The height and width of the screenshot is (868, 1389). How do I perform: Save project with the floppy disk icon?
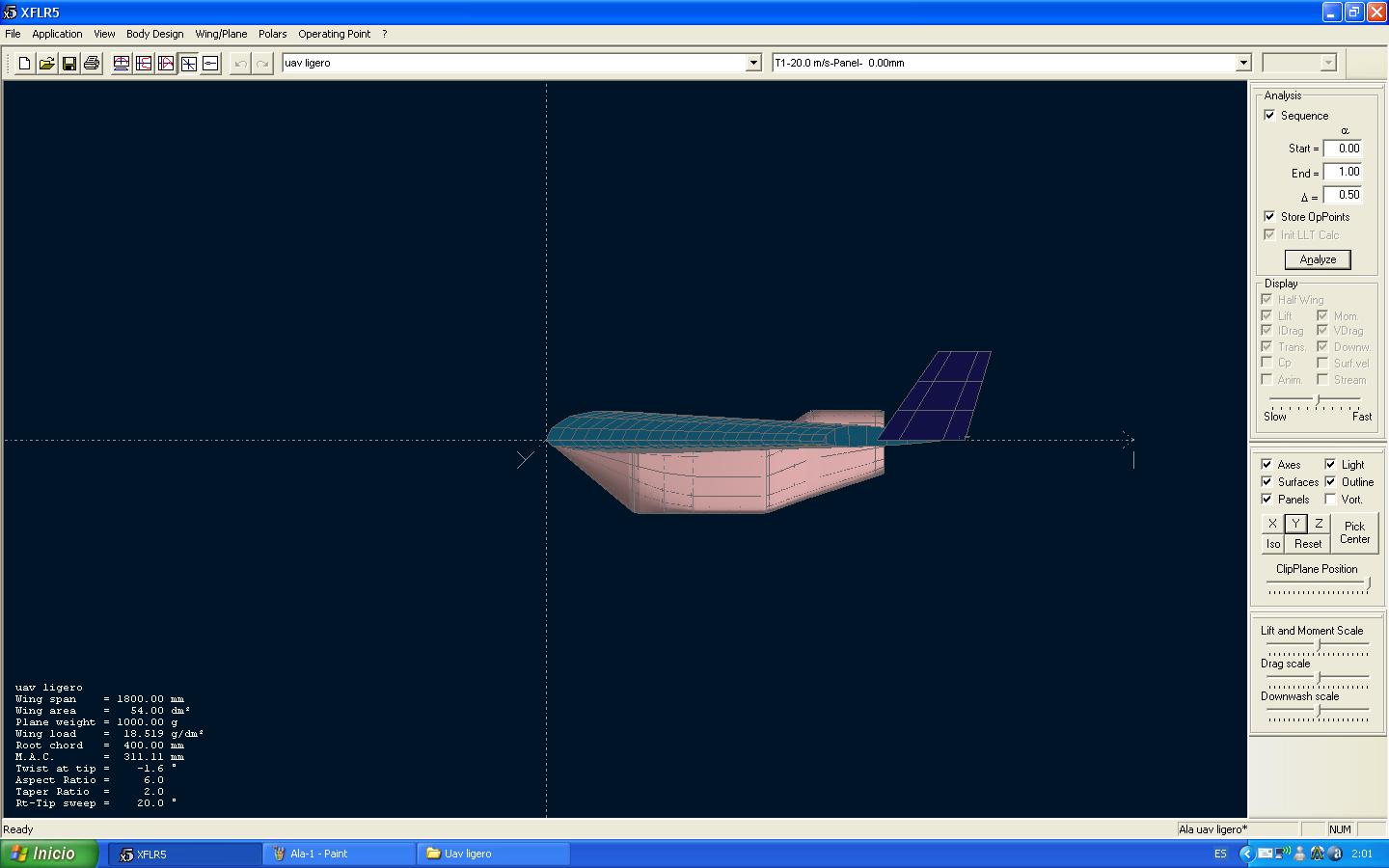(x=69, y=64)
